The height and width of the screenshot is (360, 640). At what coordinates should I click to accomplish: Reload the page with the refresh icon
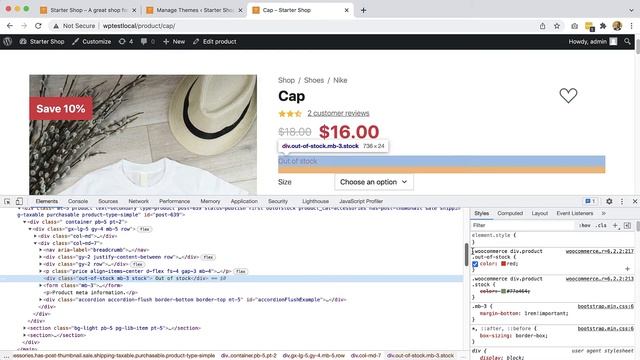pos(38,26)
